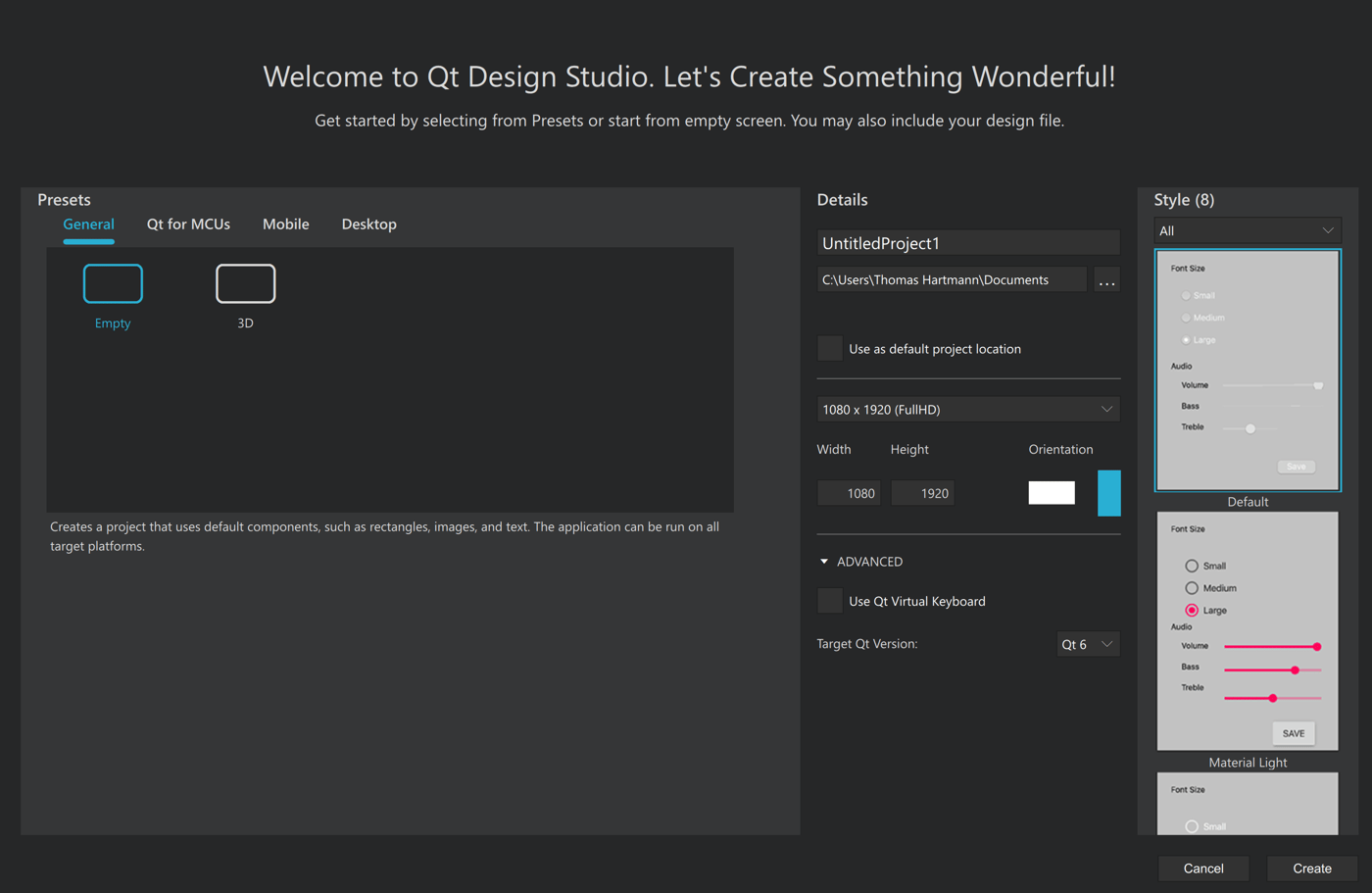Open the style filter dropdown showing "All"

1247,229
